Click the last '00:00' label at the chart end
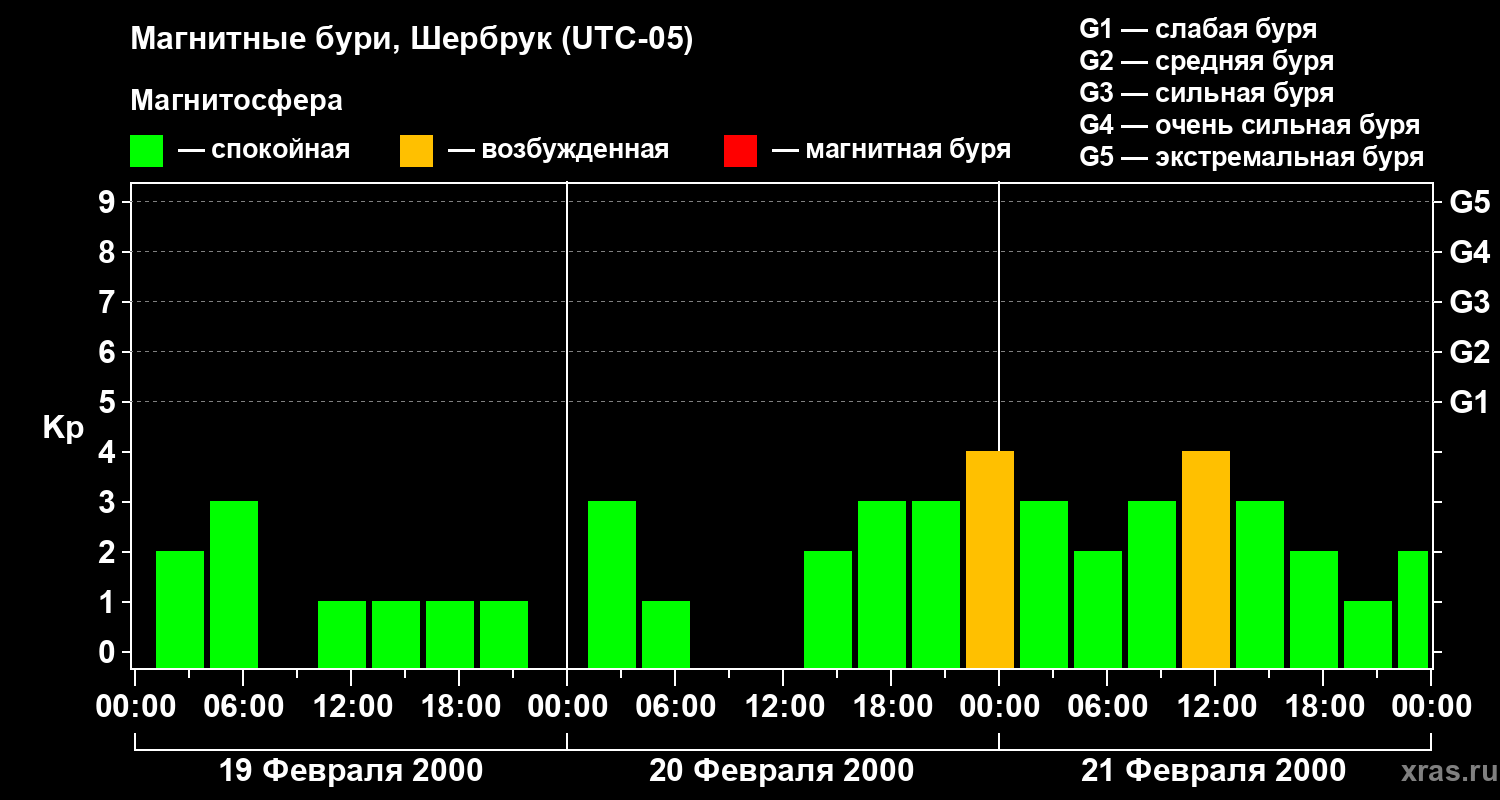The image size is (1500, 800). pos(1431,707)
